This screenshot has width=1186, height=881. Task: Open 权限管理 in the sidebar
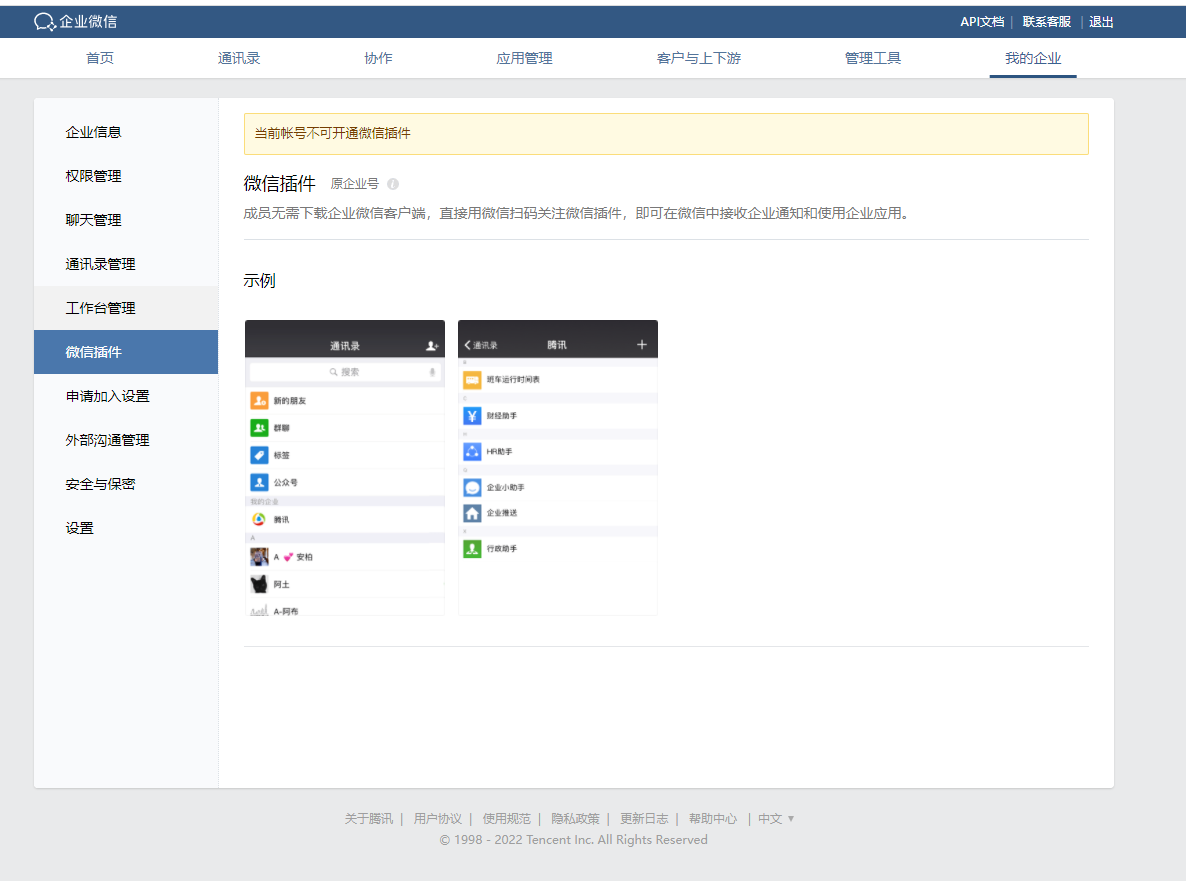coord(126,176)
